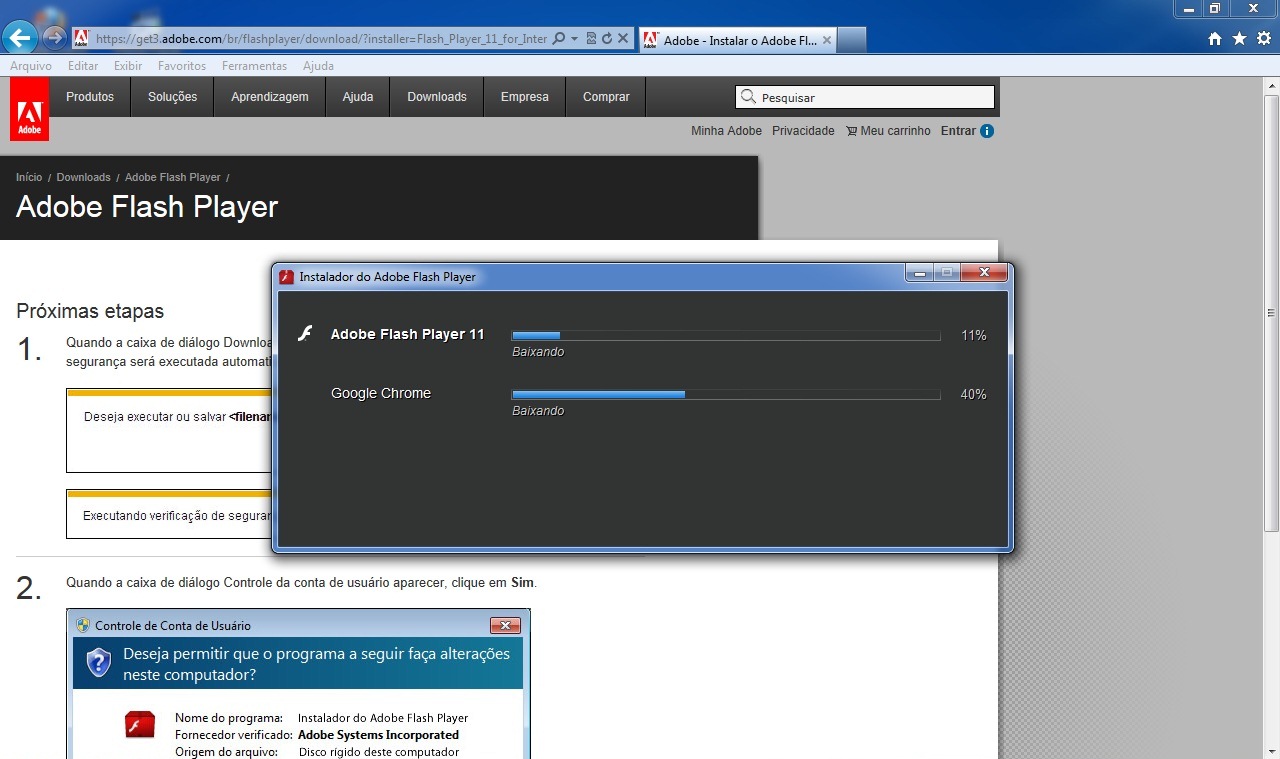The width and height of the screenshot is (1280, 759).
Task: Restore down the browser window
Action: pos(1215,8)
